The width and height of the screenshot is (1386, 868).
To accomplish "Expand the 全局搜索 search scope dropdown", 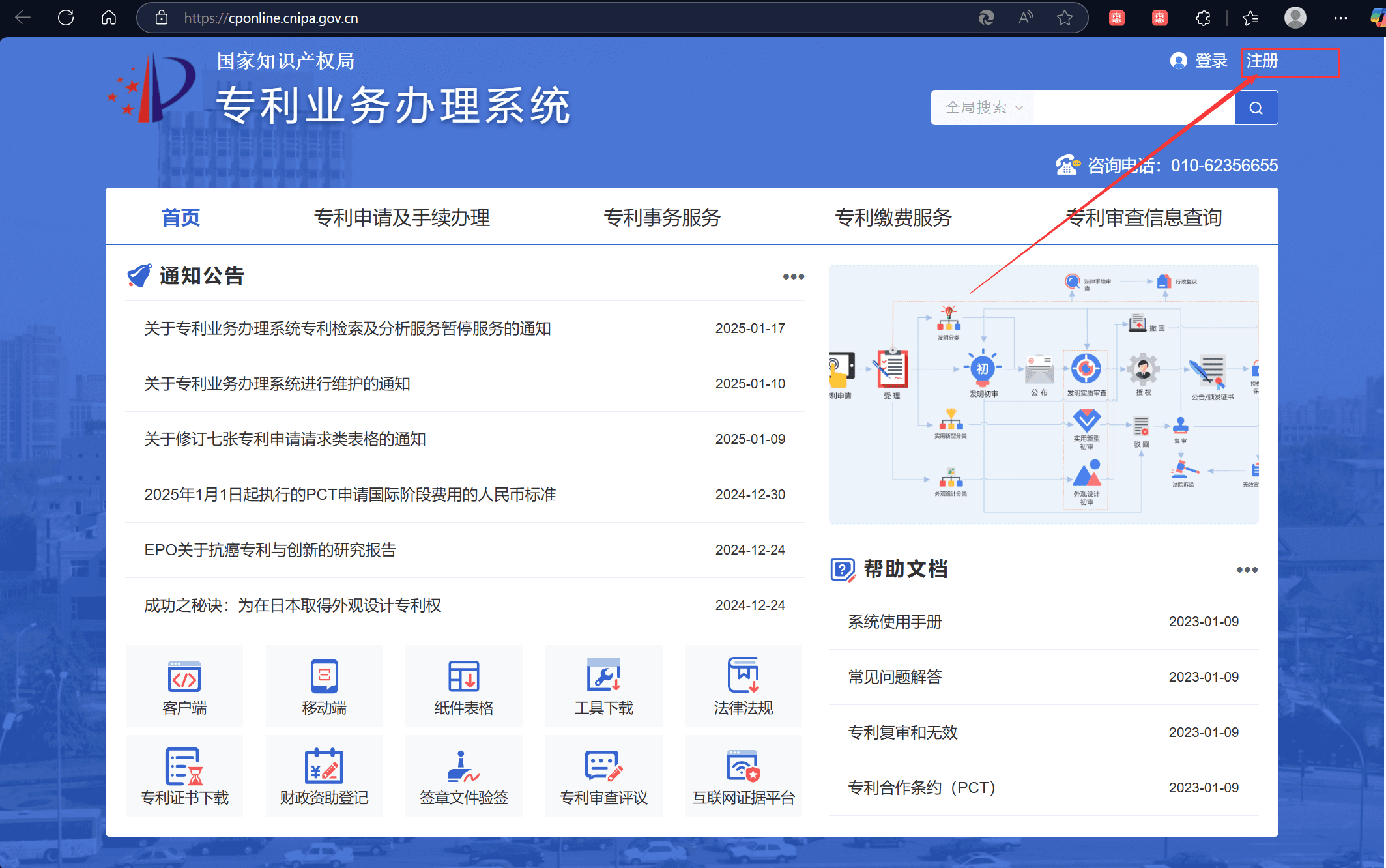I will [x=984, y=108].
